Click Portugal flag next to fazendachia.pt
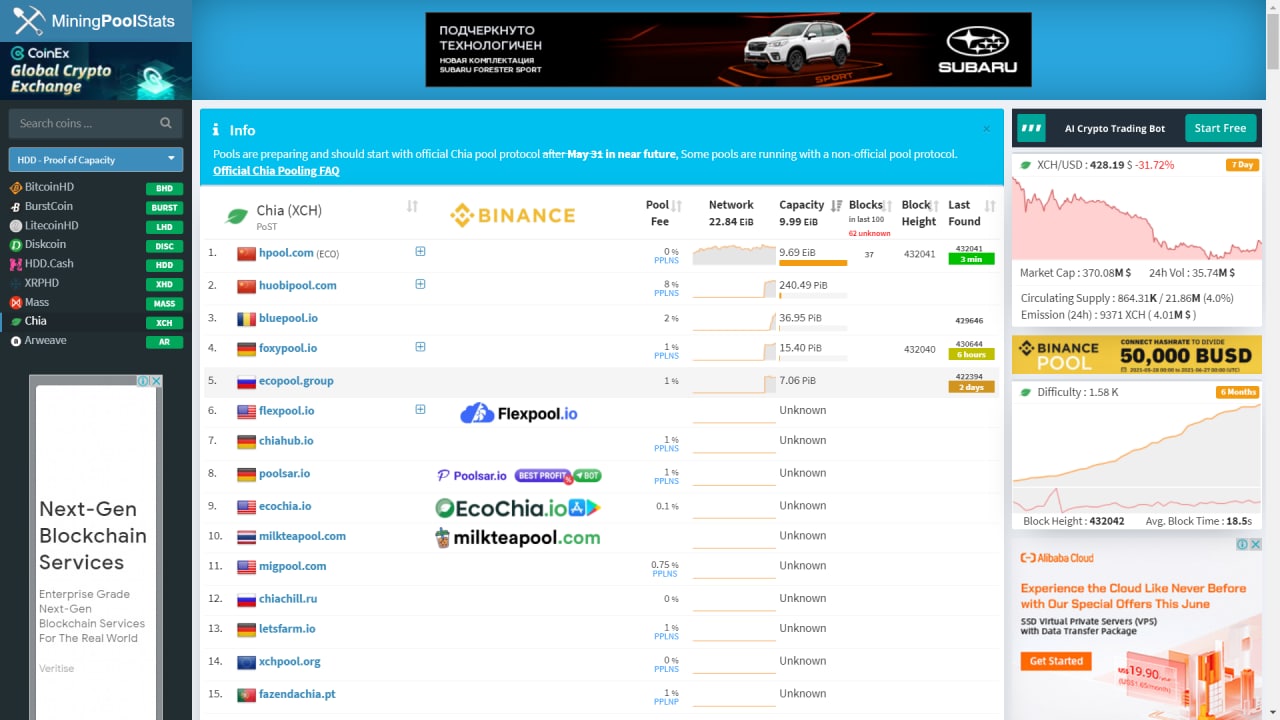 coord(246,694)
